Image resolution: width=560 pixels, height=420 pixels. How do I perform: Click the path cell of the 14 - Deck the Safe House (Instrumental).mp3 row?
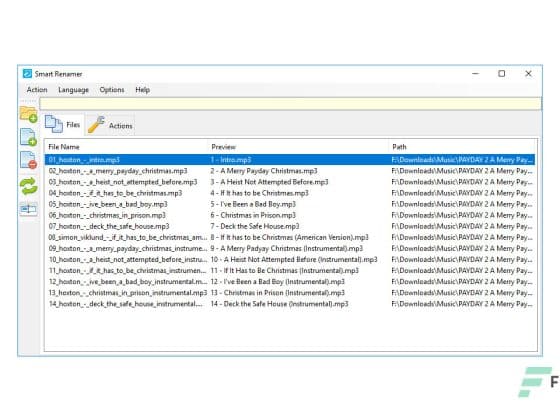coord(462,304)
